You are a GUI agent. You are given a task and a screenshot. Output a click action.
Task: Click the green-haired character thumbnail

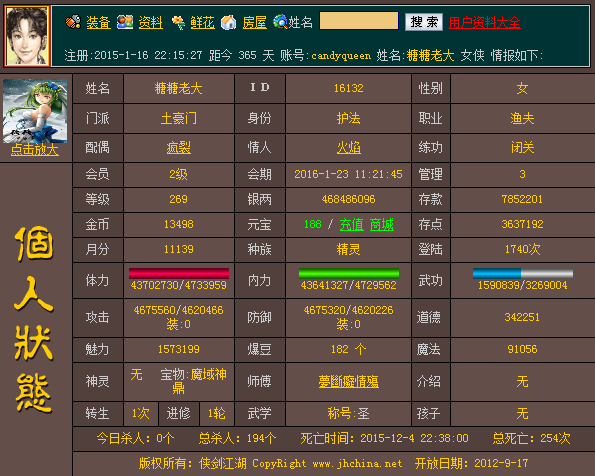pyautogui.click(x=35, y=111)
